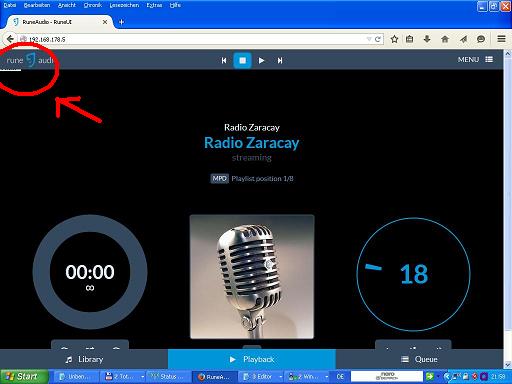Switch to the Unben... taskbar window
Viewport: 512px width, 384px height.
coord(76,377)
